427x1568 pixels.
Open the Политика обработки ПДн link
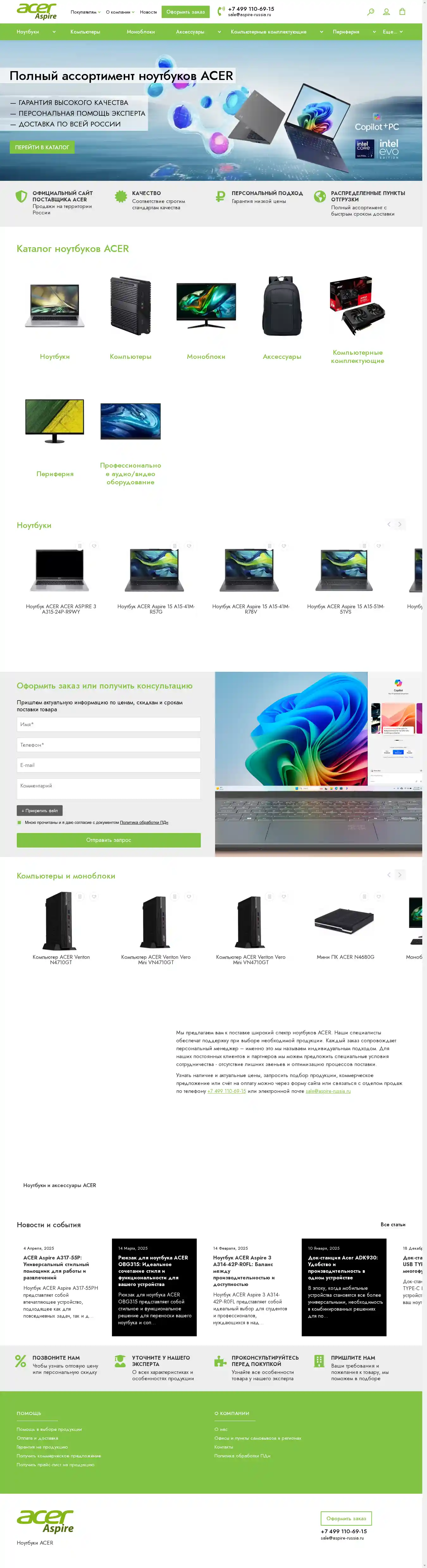click(x=144, y=822)
